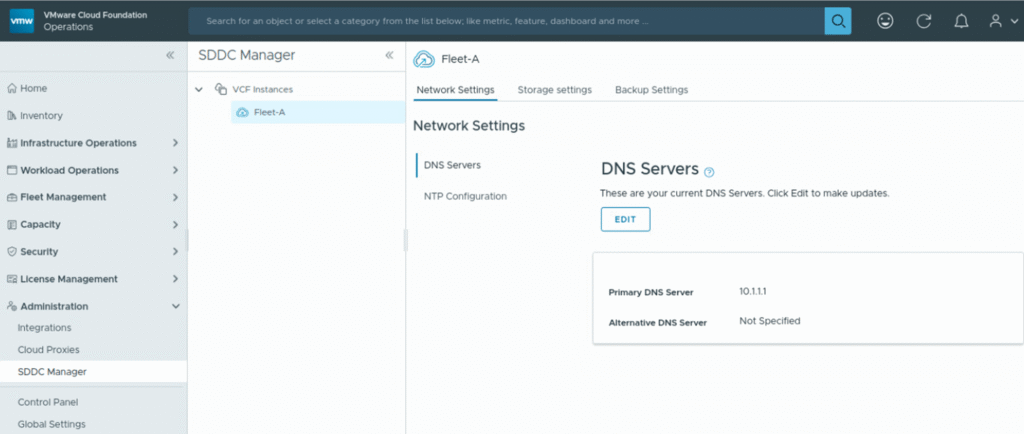Viewport: 1024px width, 434px height.
Task: Open the smiley feedback icon
Action: click(x=885, y=20)
